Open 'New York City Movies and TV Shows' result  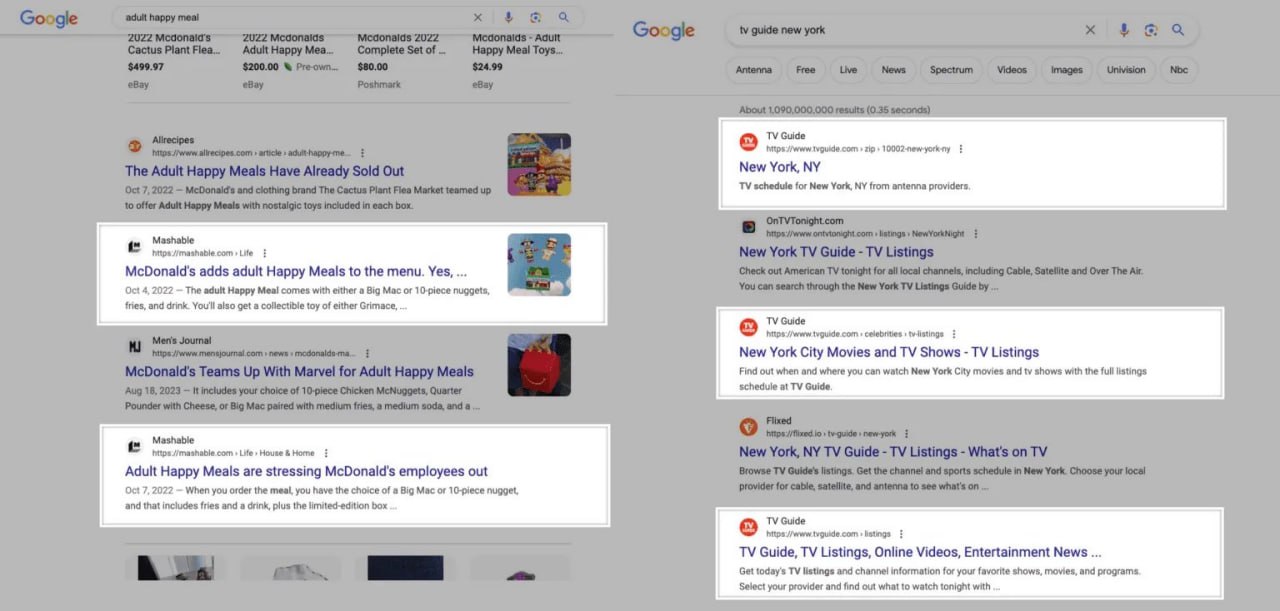coord(889,352)
